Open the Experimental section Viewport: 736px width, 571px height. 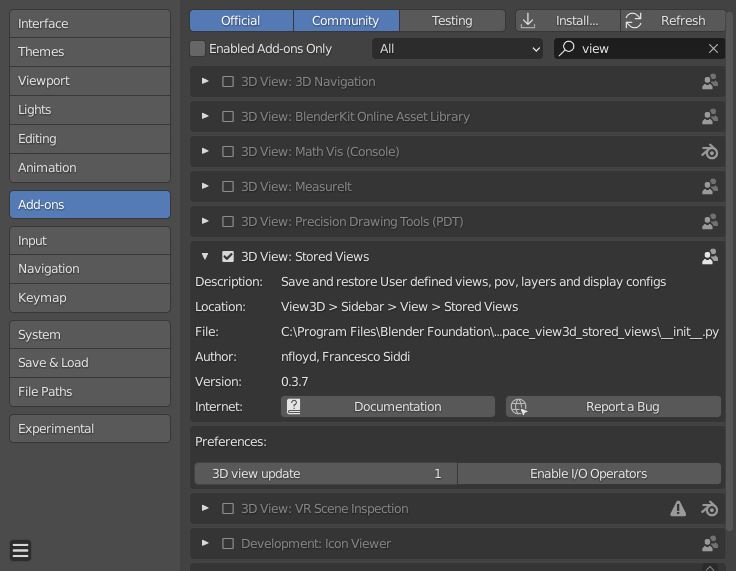tap(90, 429)
